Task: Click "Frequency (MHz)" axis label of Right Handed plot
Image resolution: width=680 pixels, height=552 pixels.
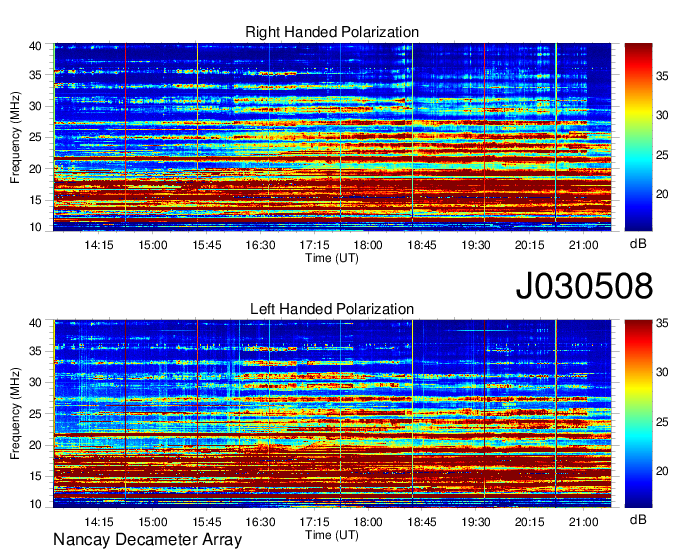Action: click(x=15, y=137)
